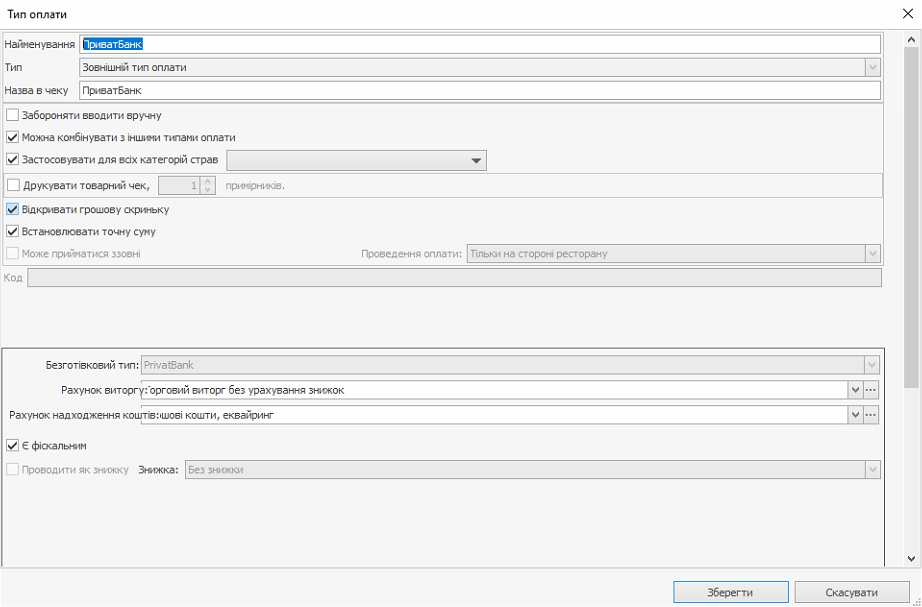Screen dimensions: 922x607
Task: Click Може прийматися ззовні checkbox
Action: click(12, 254)
